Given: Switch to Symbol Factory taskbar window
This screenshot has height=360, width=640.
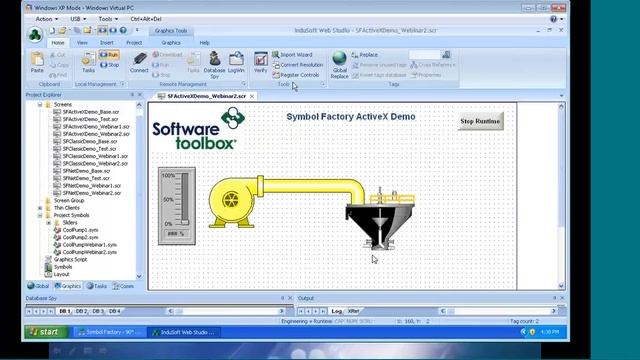Looking at the screenshot, I should 110,332.
